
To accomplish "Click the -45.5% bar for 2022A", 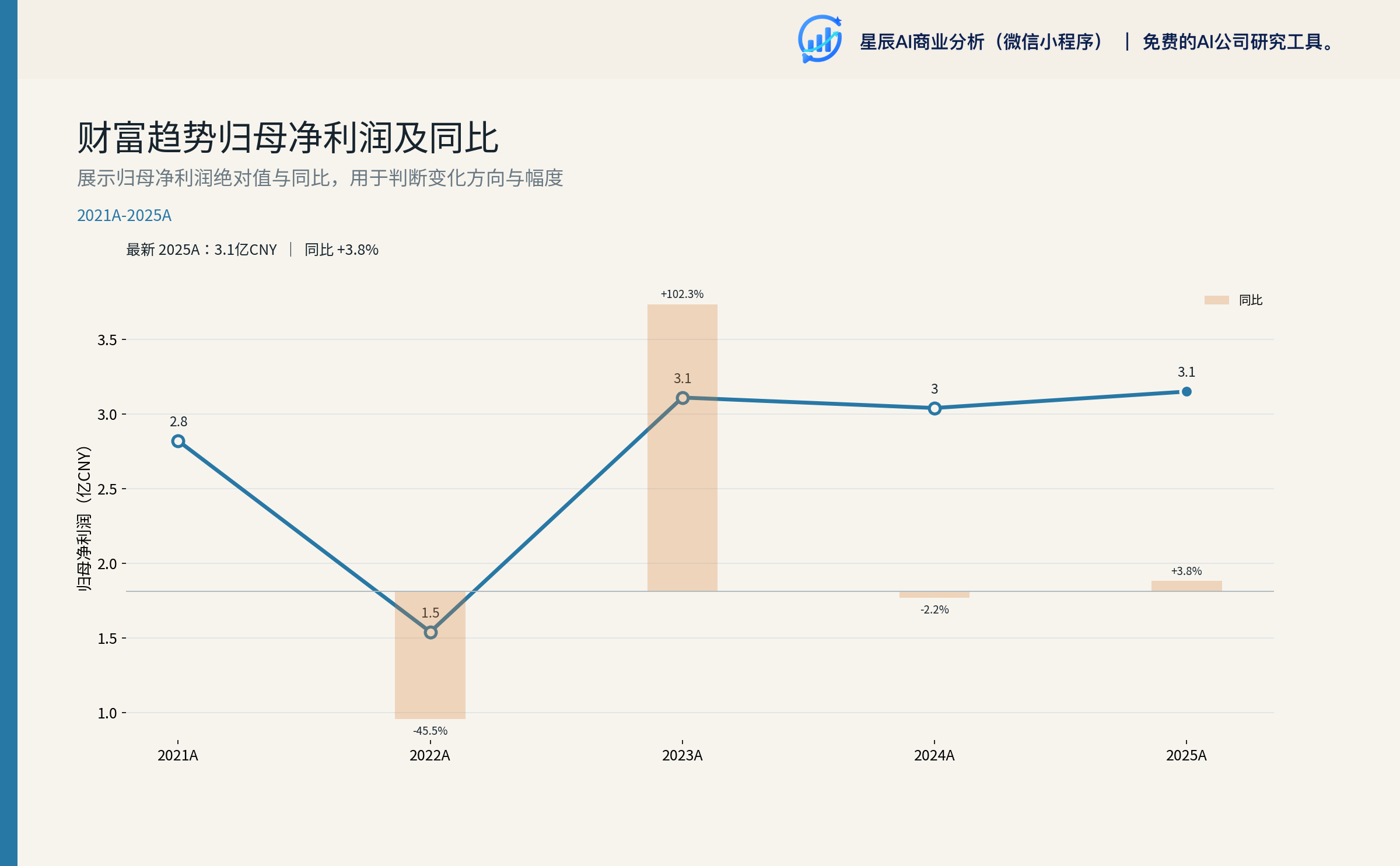I will click(430, 655).
